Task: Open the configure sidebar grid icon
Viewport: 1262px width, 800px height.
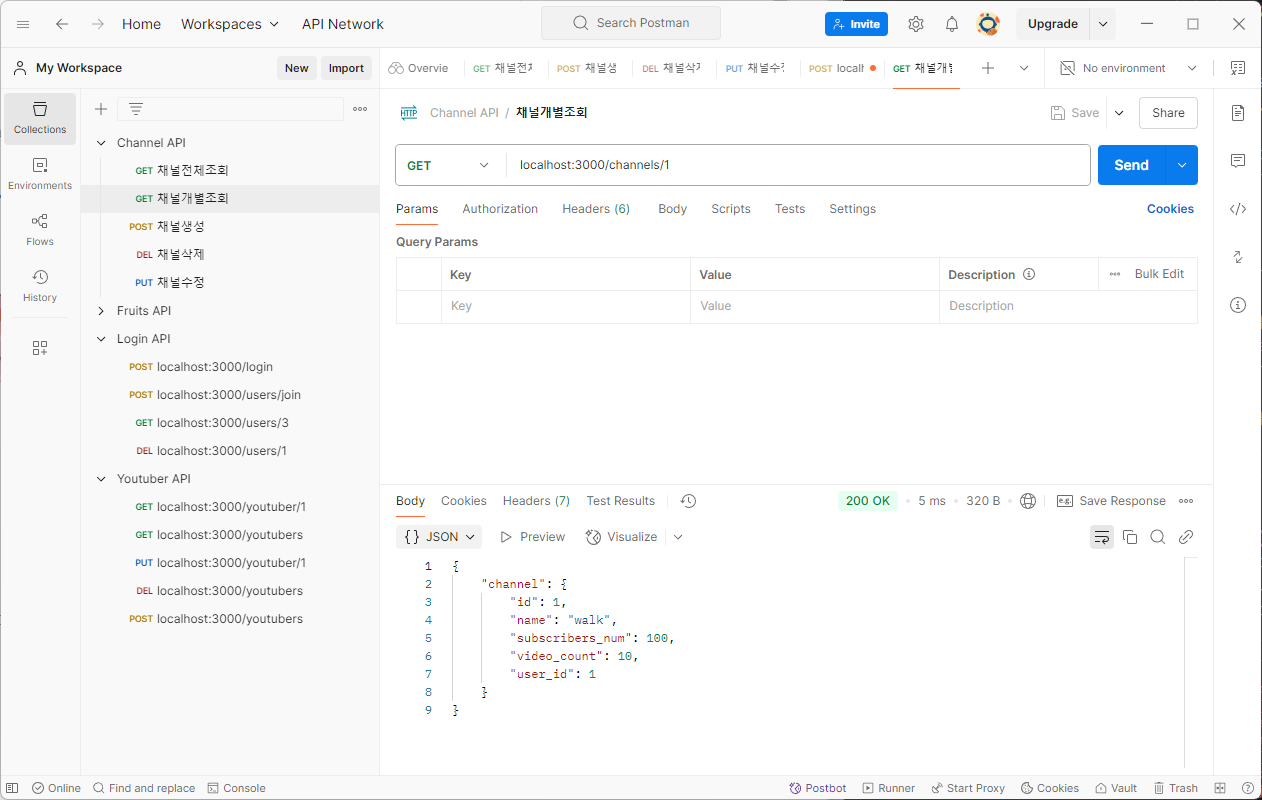Action: click(x=40, y=348)
